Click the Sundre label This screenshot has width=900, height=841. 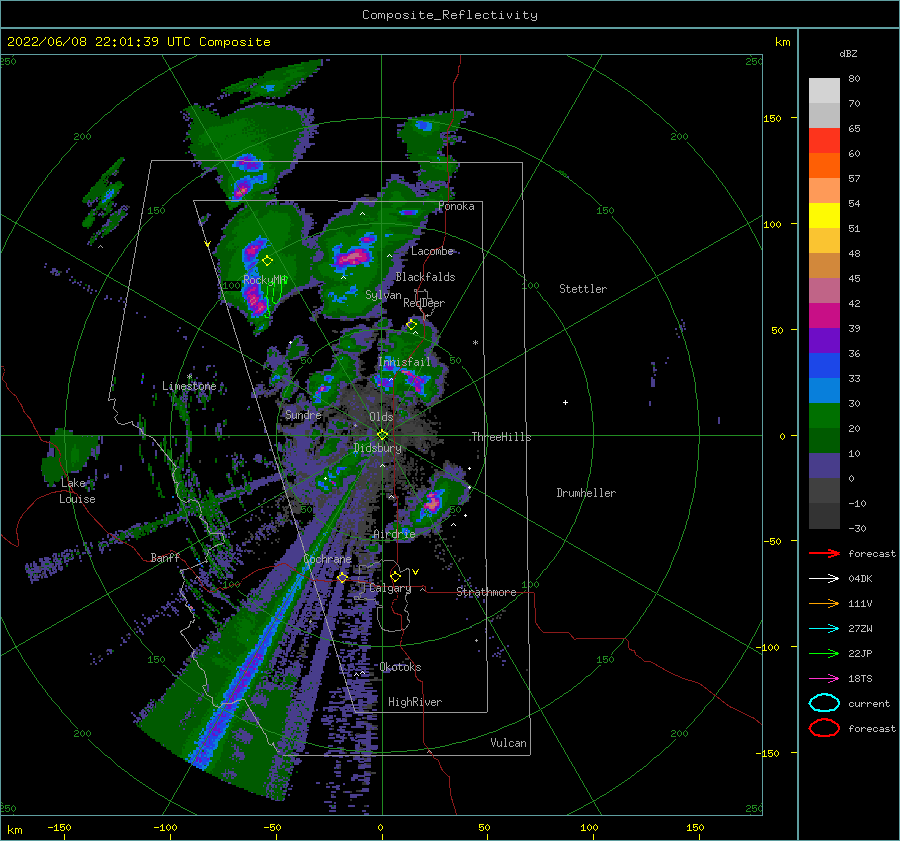click(x=303, y=414)
